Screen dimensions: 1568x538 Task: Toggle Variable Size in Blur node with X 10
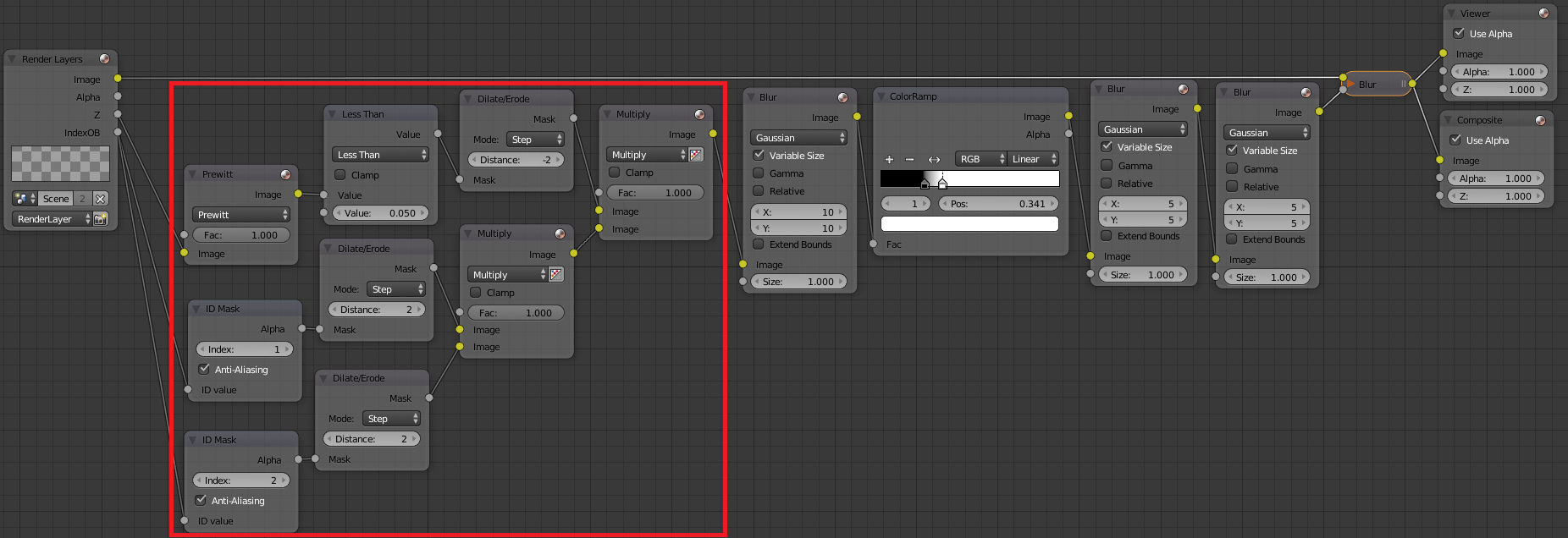pyautogui.click(x=759, y=155)
